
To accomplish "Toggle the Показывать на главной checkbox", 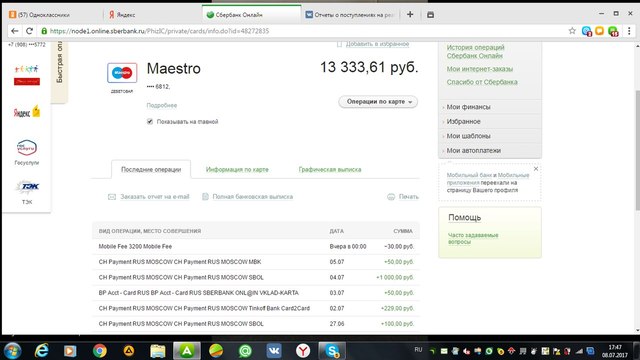I will (x=150, y=122).
